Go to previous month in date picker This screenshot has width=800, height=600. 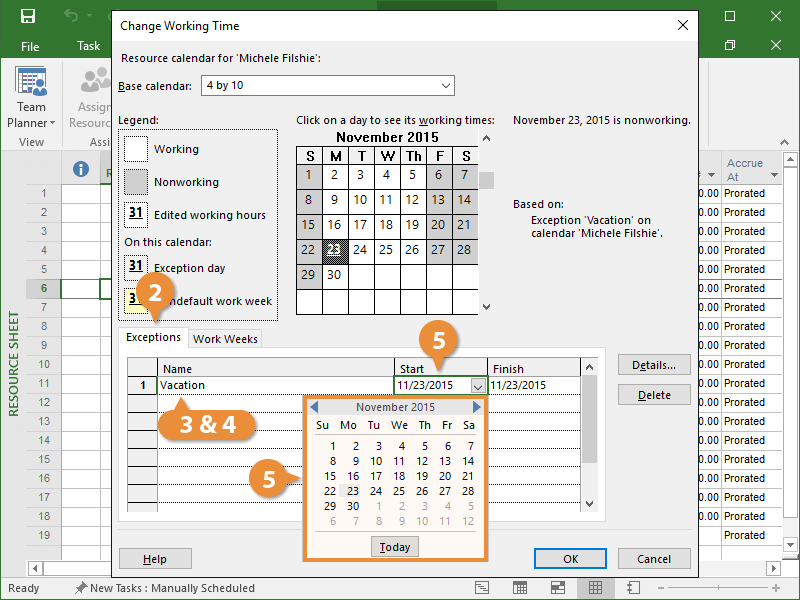click(x=314, y=407)
